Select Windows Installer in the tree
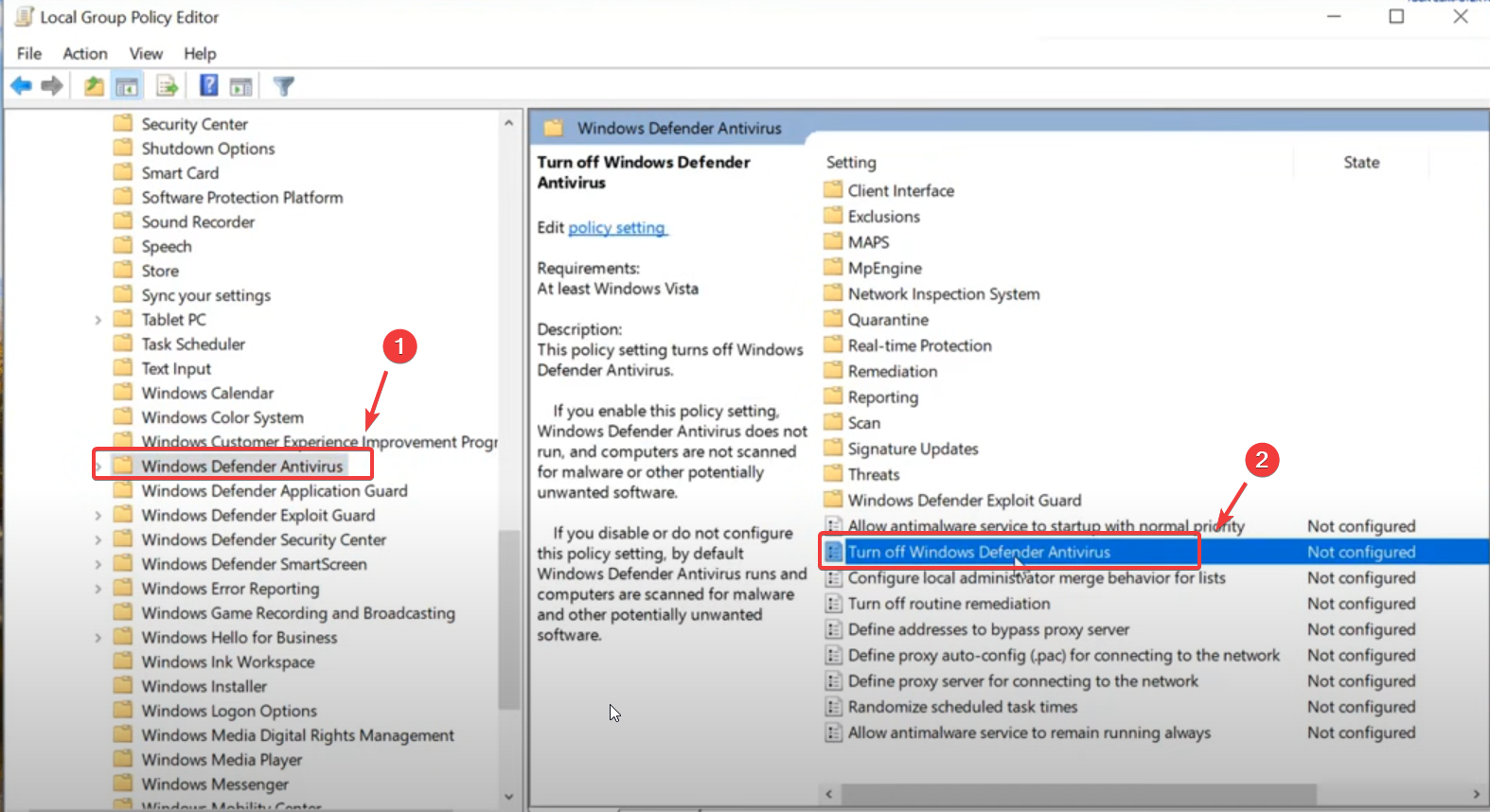 coord(204,686)
